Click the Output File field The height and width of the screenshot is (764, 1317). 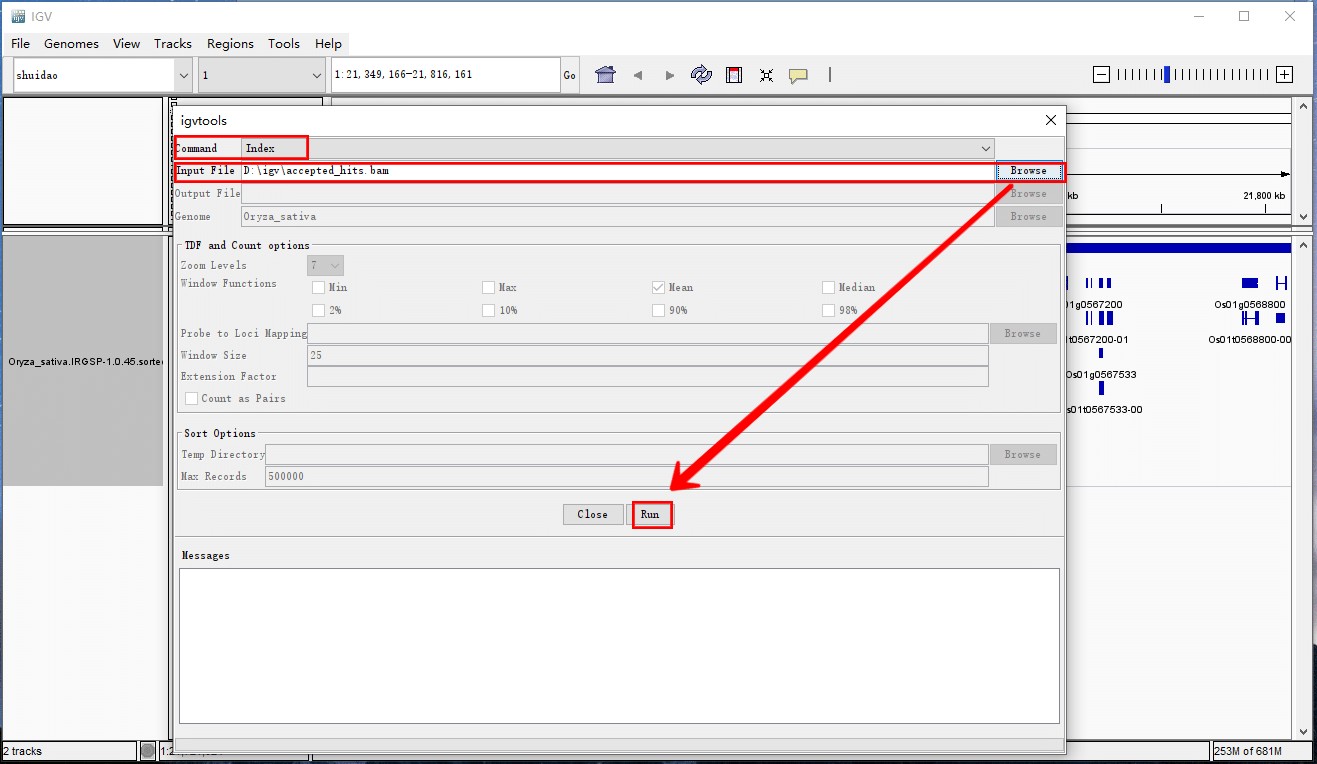617,193
